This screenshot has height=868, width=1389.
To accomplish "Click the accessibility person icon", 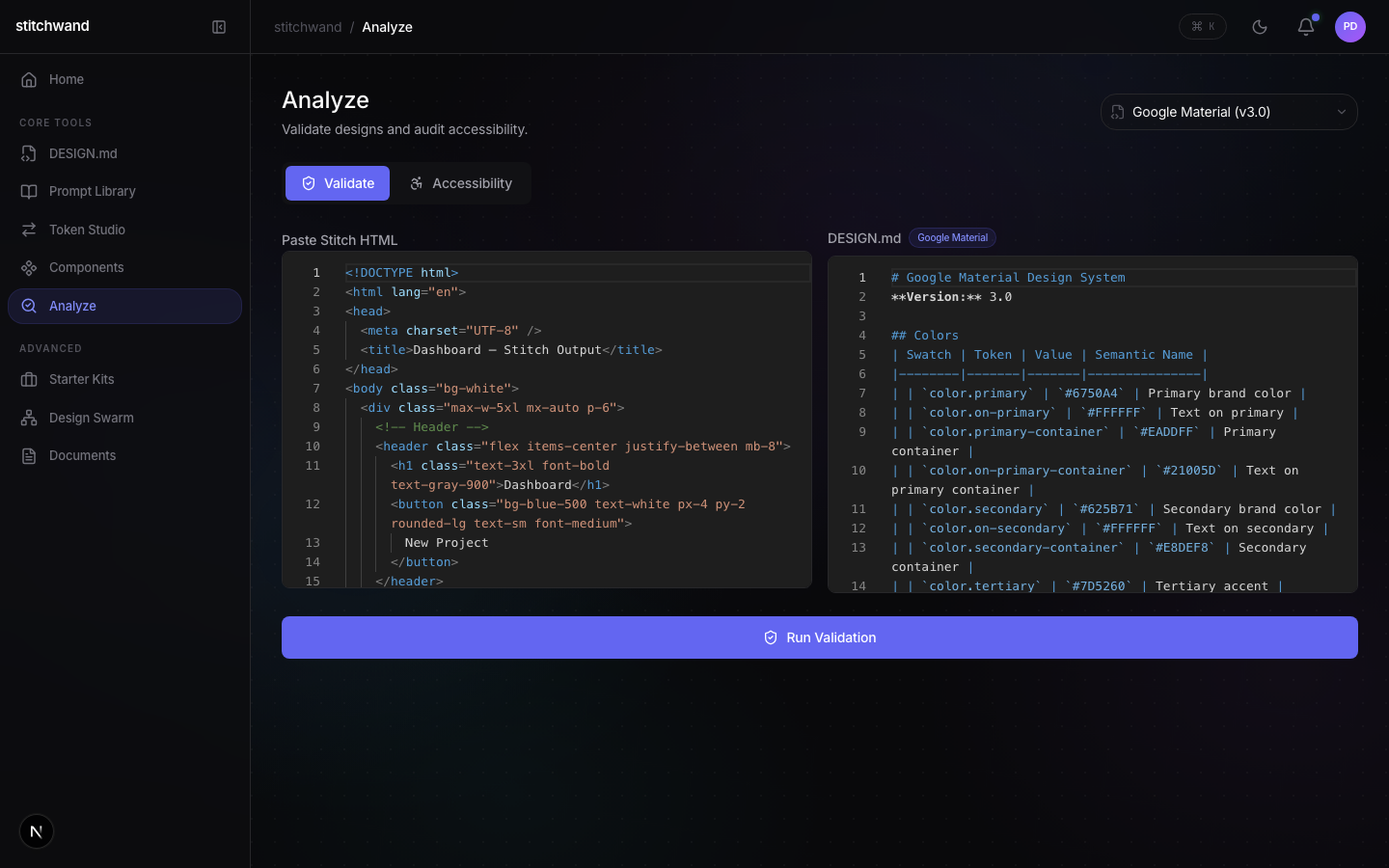I will pyautogui.click(x=417, y=183).
